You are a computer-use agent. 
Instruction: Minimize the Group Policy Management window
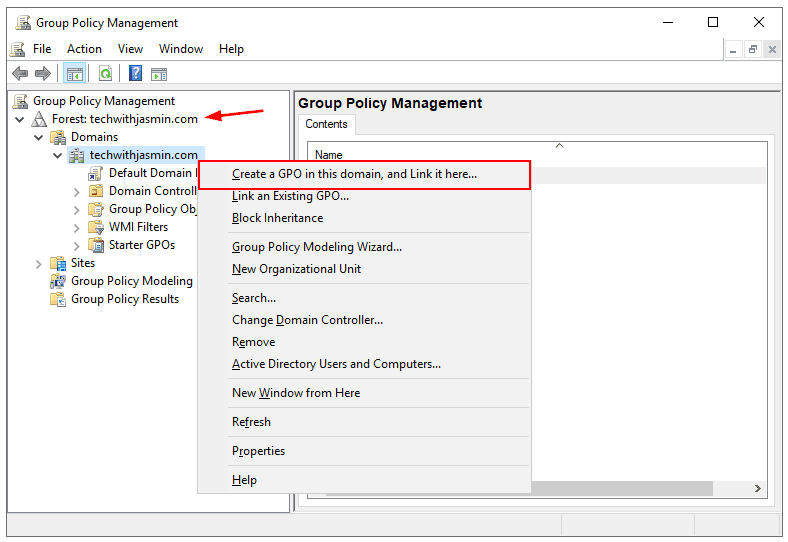point(668,23)
